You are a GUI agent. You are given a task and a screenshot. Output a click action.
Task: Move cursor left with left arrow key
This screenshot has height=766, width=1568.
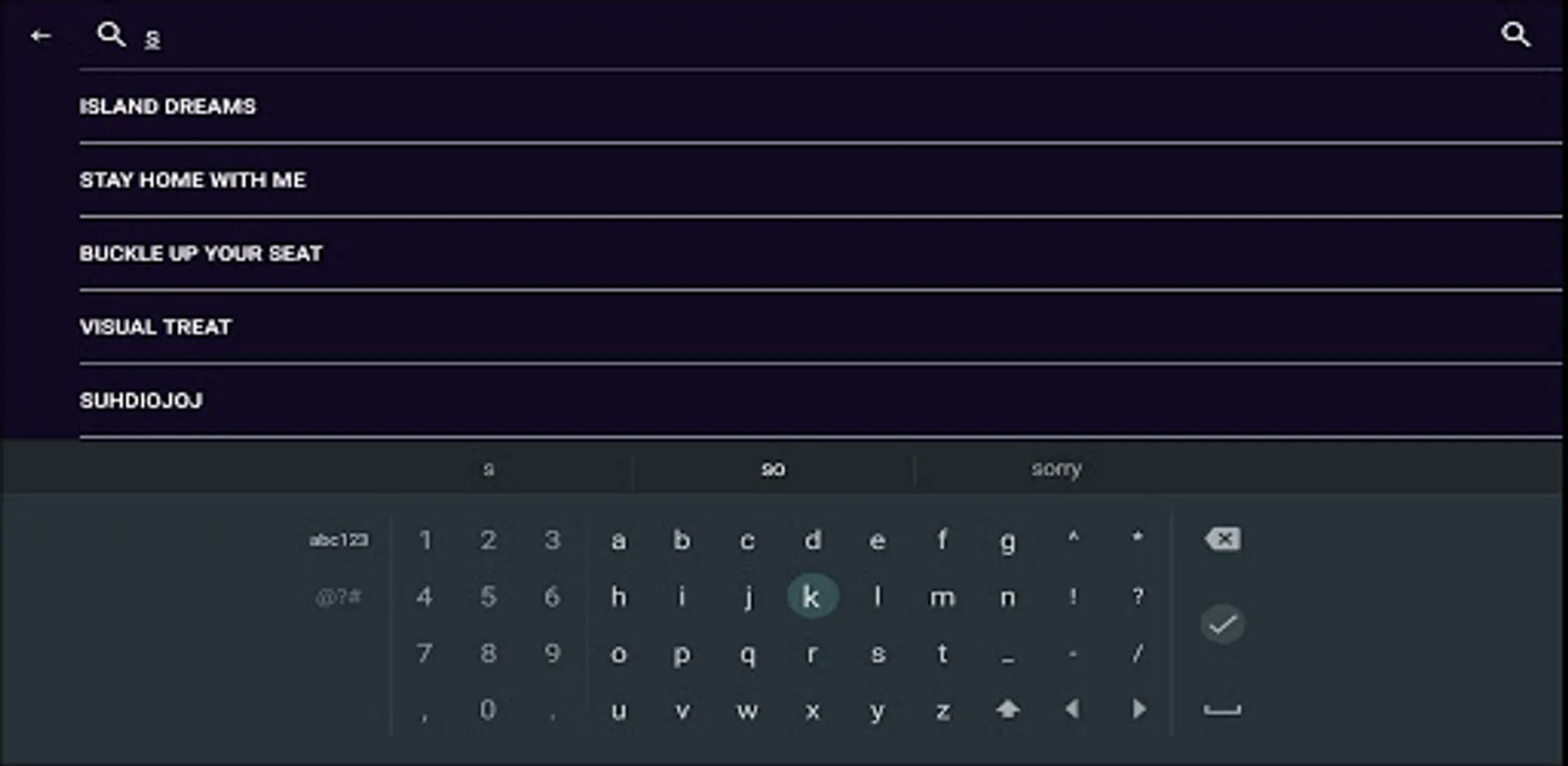[1072, 709]
